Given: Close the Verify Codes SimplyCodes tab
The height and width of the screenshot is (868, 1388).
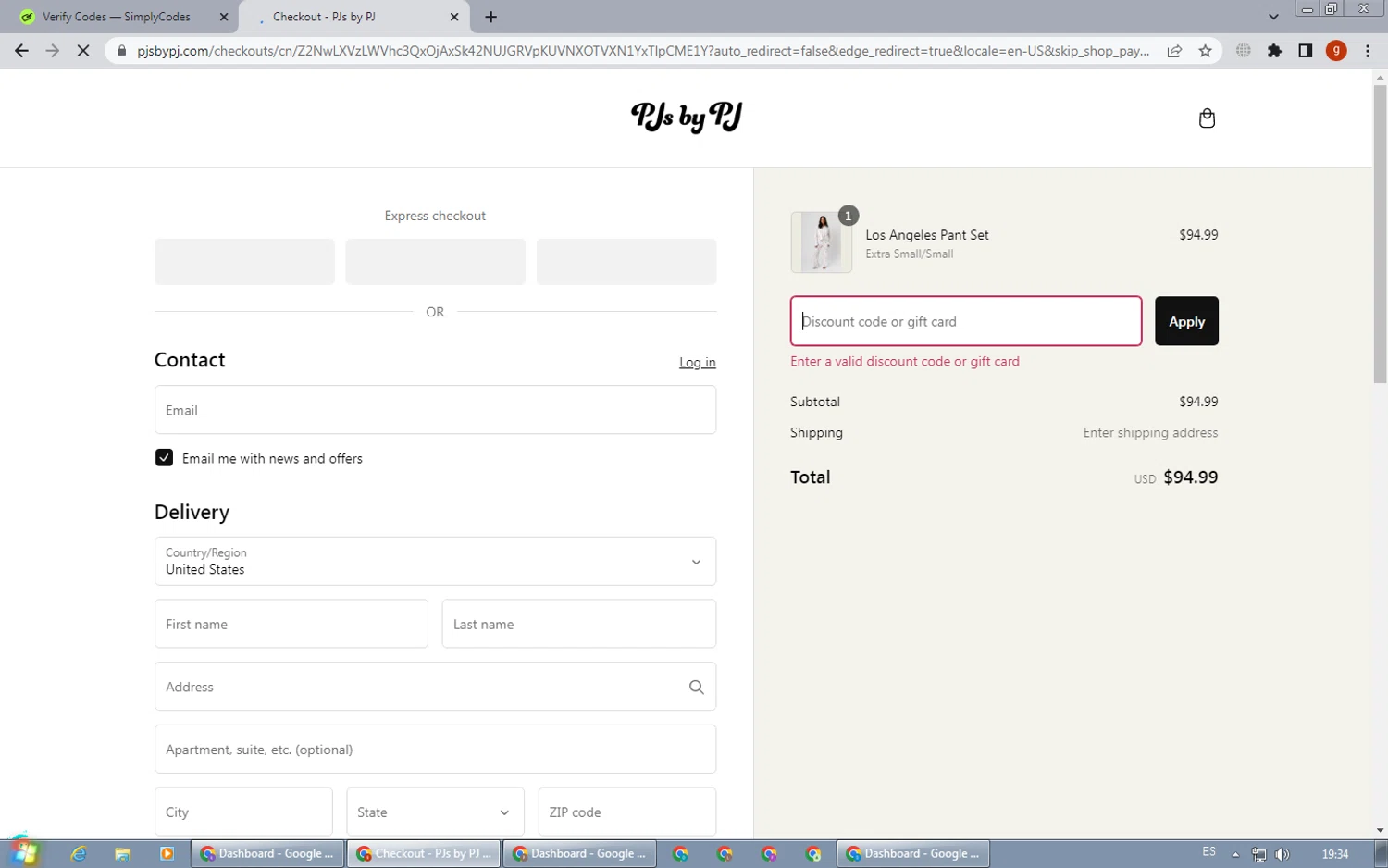Looking at the screenshot, I should [224, 17].
